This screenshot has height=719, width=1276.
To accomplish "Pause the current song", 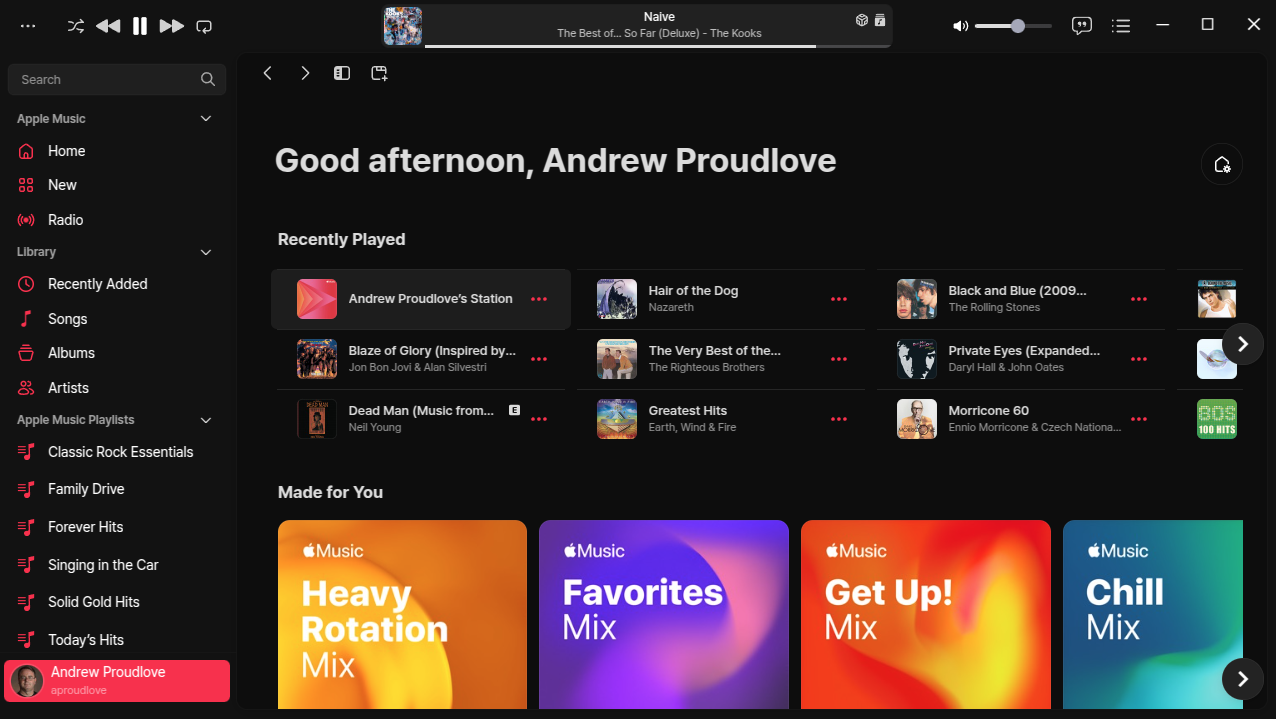I will tap(140, 26).
